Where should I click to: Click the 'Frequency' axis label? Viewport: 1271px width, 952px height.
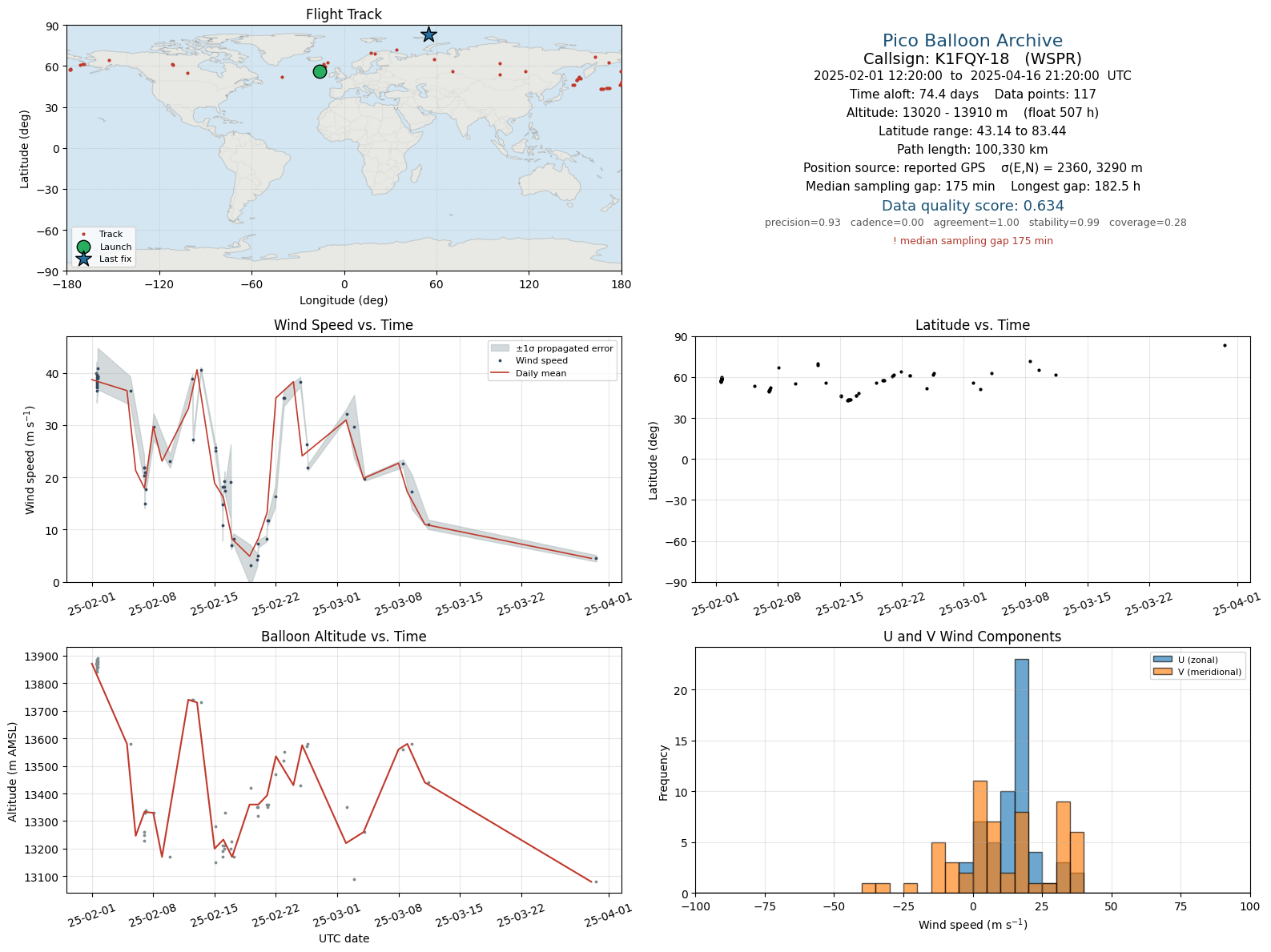coord(663,773)
